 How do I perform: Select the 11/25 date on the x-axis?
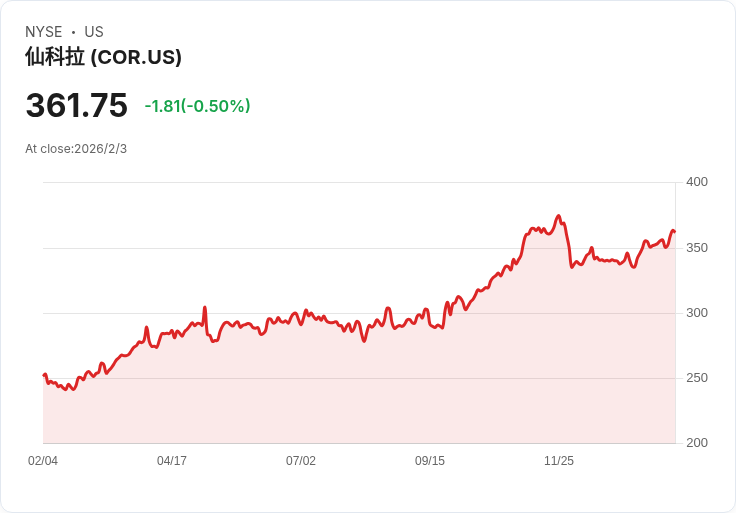(559, 461)
